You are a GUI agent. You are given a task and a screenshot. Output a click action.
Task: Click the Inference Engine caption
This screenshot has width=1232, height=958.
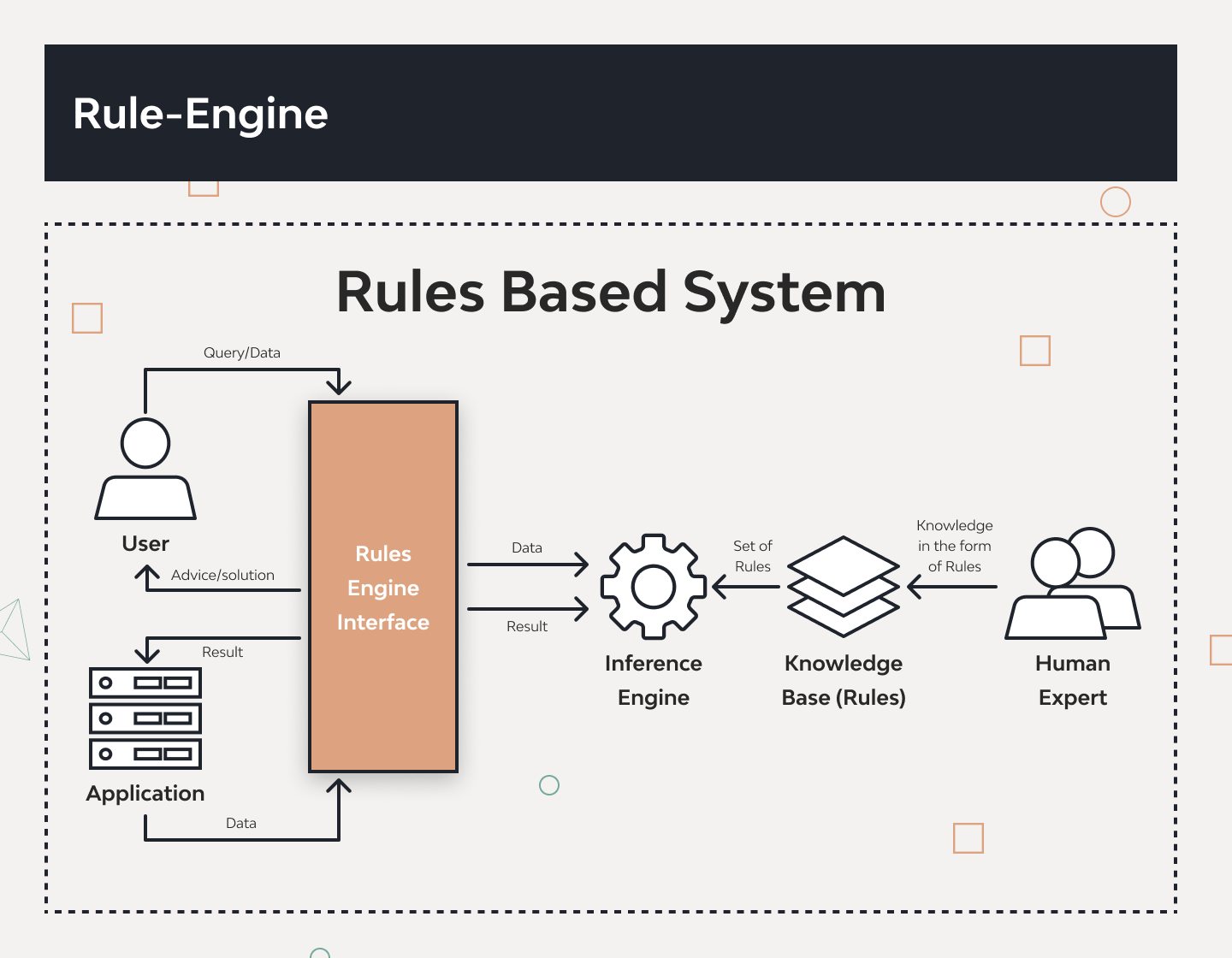click(x=654, y=681)
